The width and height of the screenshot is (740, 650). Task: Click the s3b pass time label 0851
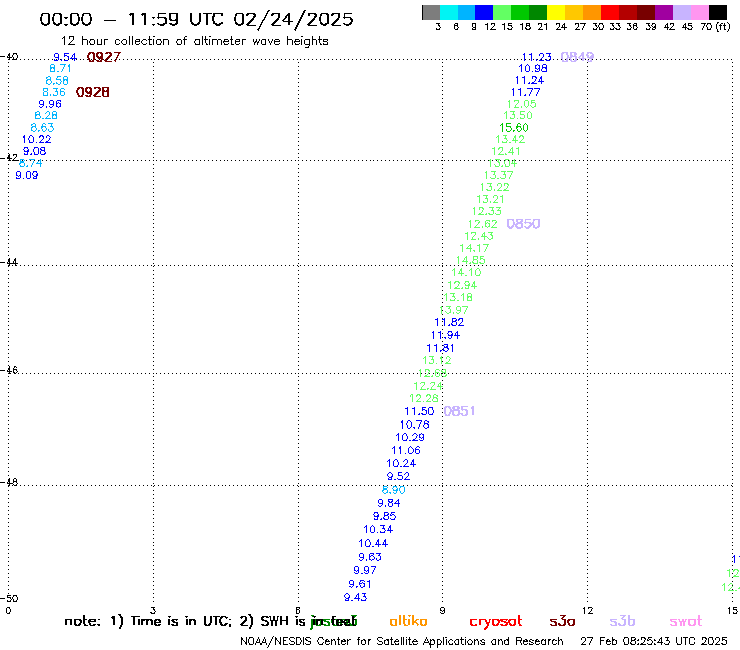coord(460,411)
